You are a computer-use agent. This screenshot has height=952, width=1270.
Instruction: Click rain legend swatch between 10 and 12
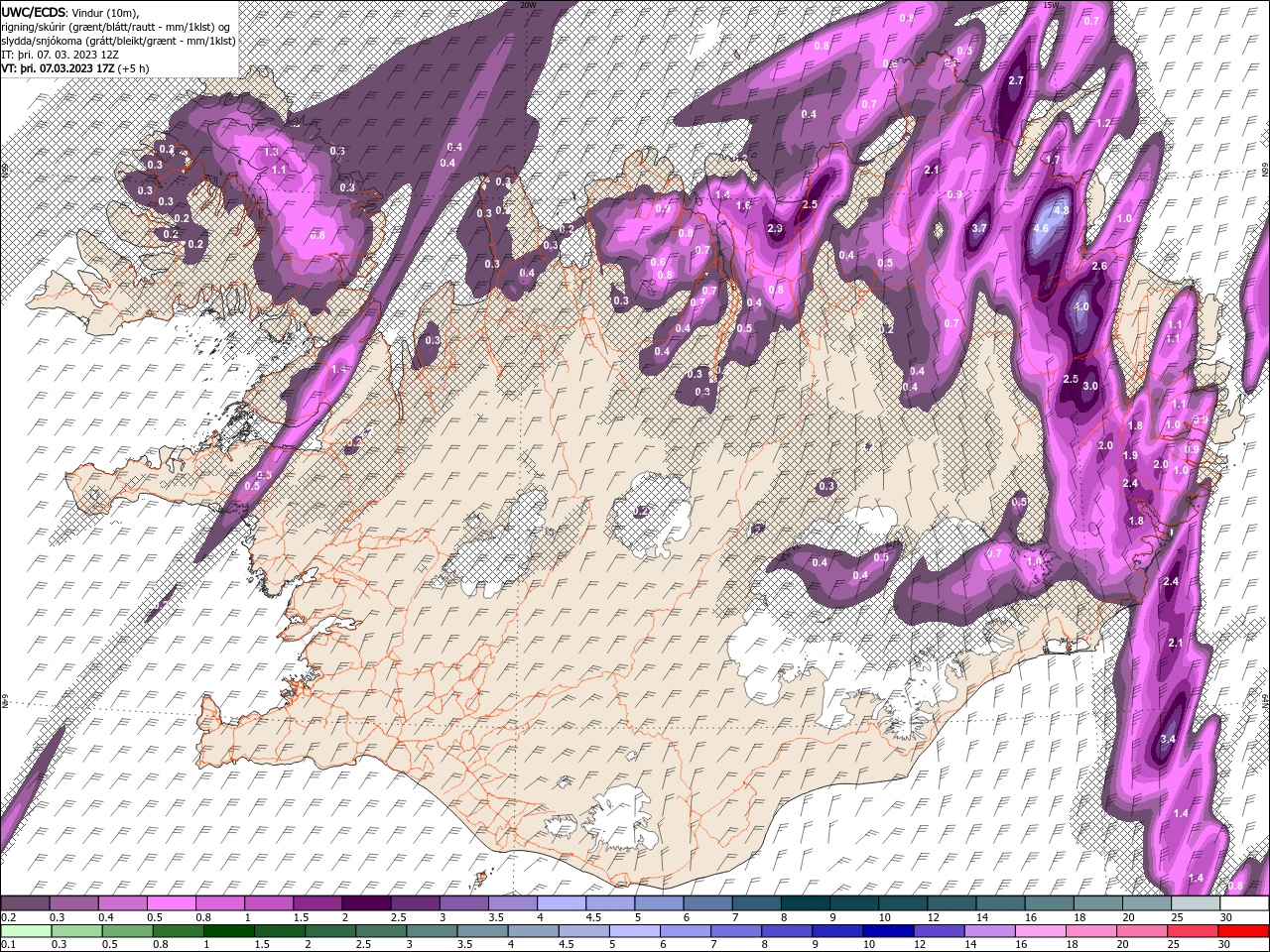point(889,931)
